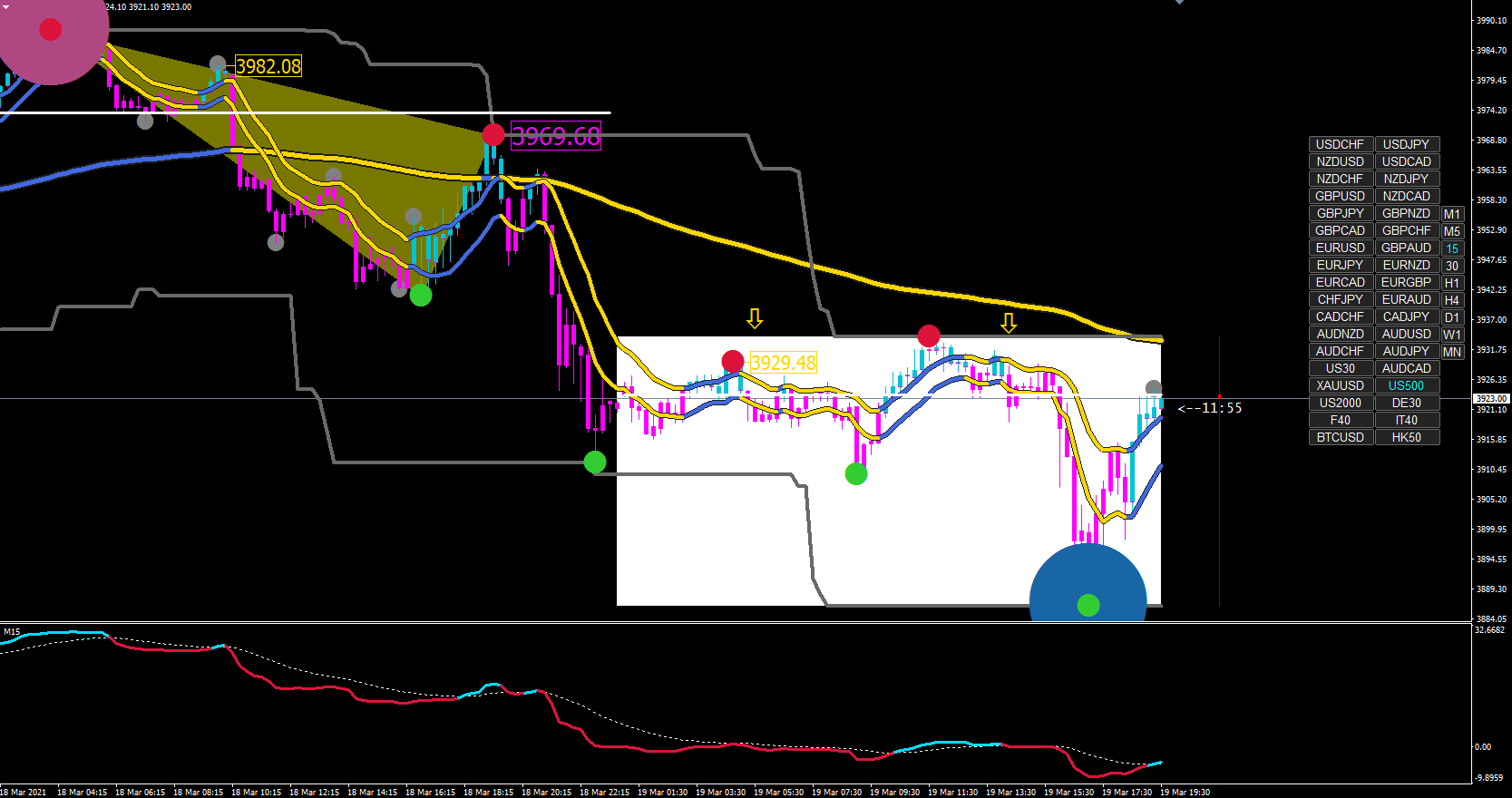Open the XAUUSD symbol chart
1512x798 pixels.
coord(1340,385)
